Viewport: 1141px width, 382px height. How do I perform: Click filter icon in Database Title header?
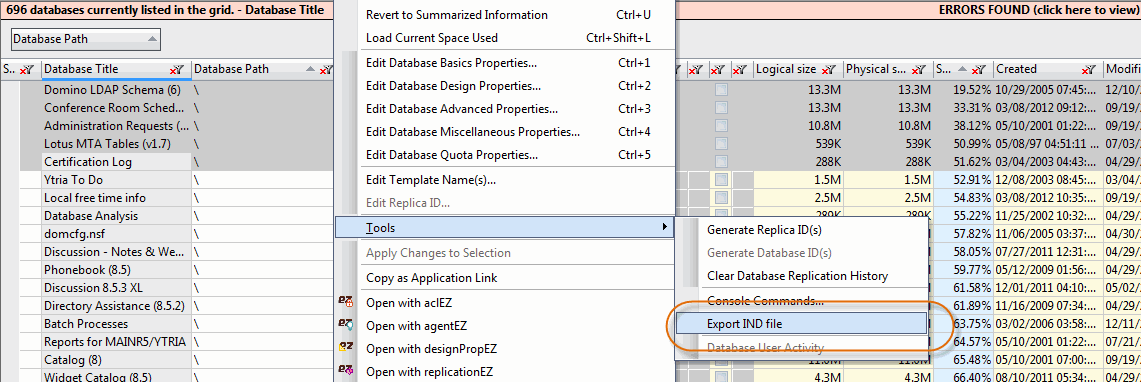177,70
